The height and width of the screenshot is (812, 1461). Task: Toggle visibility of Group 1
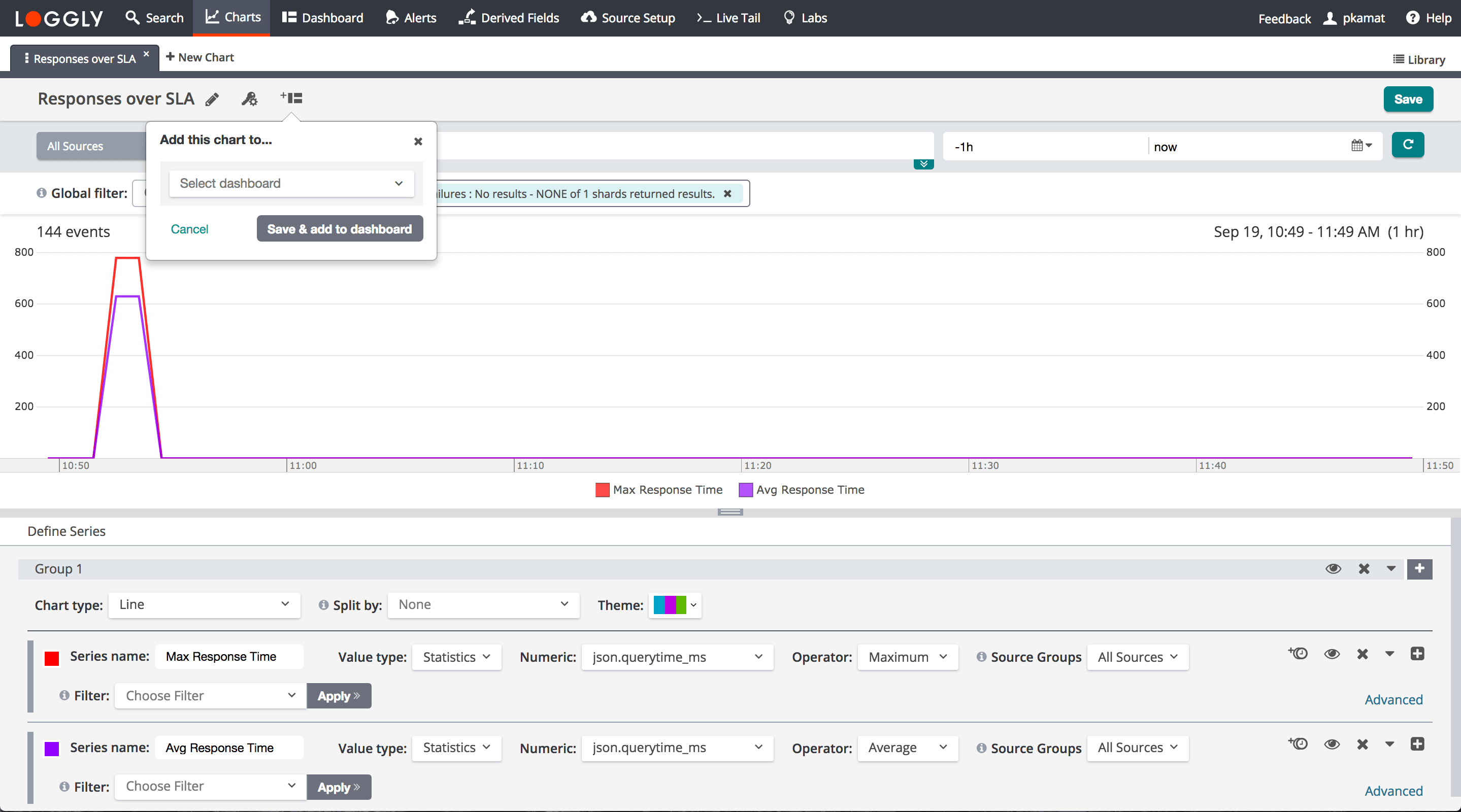coord(1333,569)
